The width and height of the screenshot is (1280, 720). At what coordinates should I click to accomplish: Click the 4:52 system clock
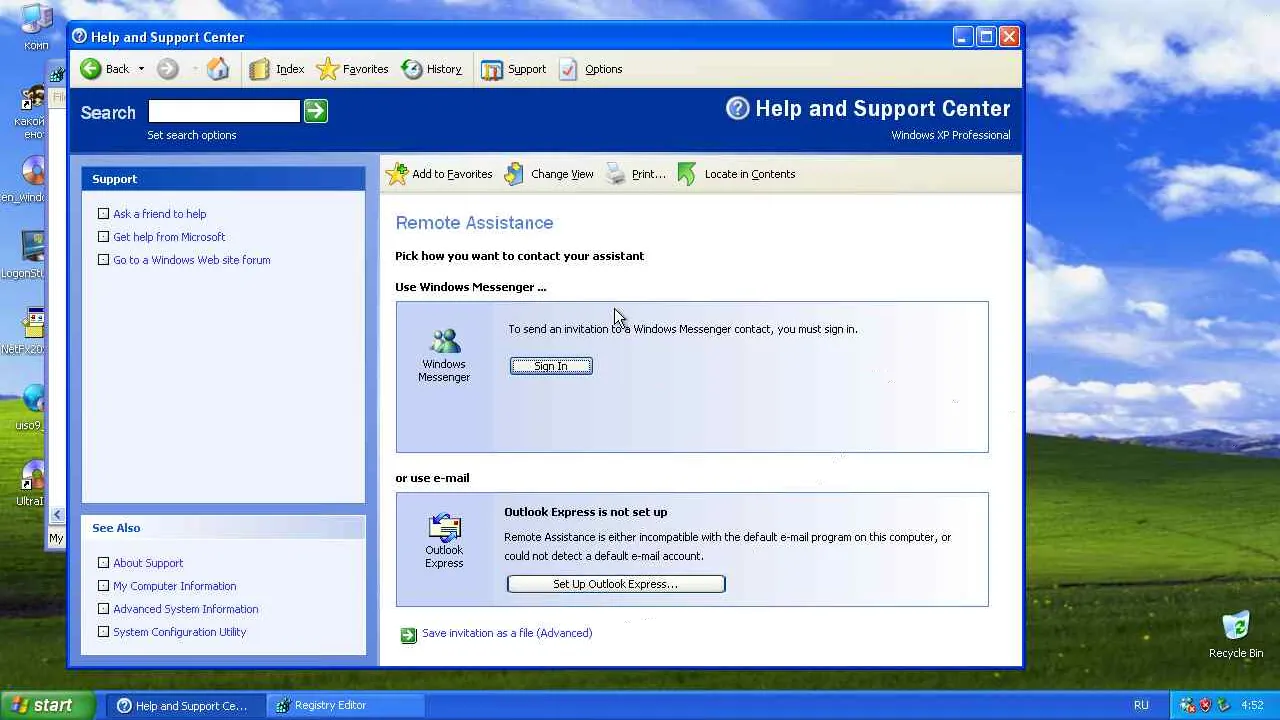pos(1252,705)
